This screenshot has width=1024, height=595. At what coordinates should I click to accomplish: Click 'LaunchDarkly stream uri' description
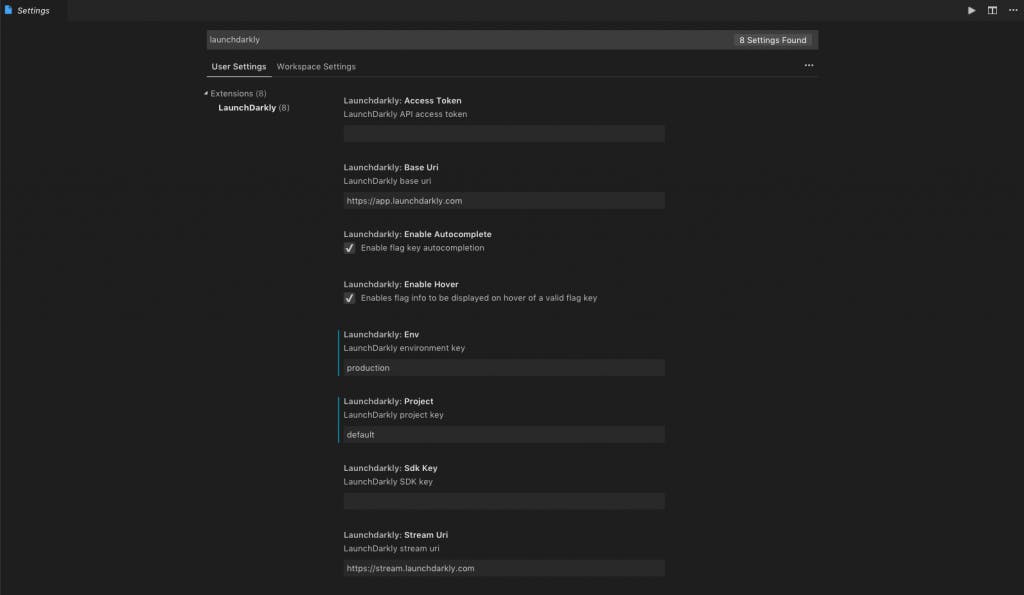[391, 549]
